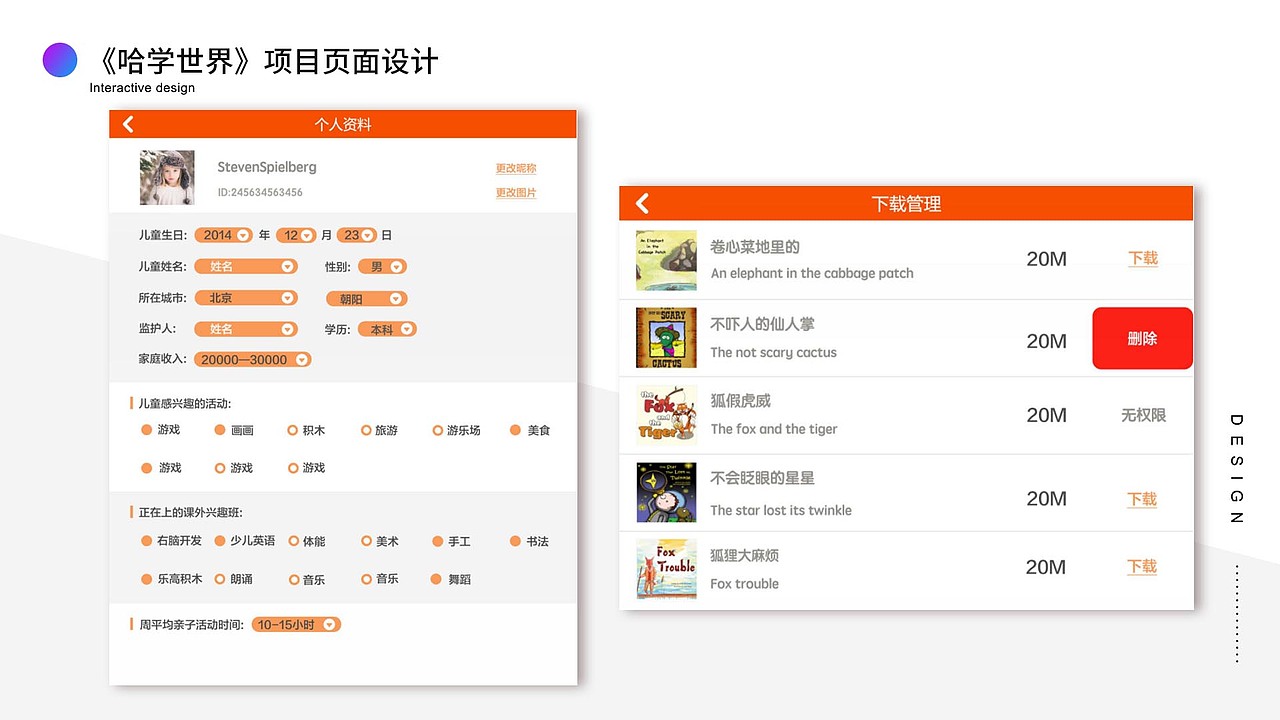Choose 舞蹈 in the 课外兴趣班 list

click(437, 578)
